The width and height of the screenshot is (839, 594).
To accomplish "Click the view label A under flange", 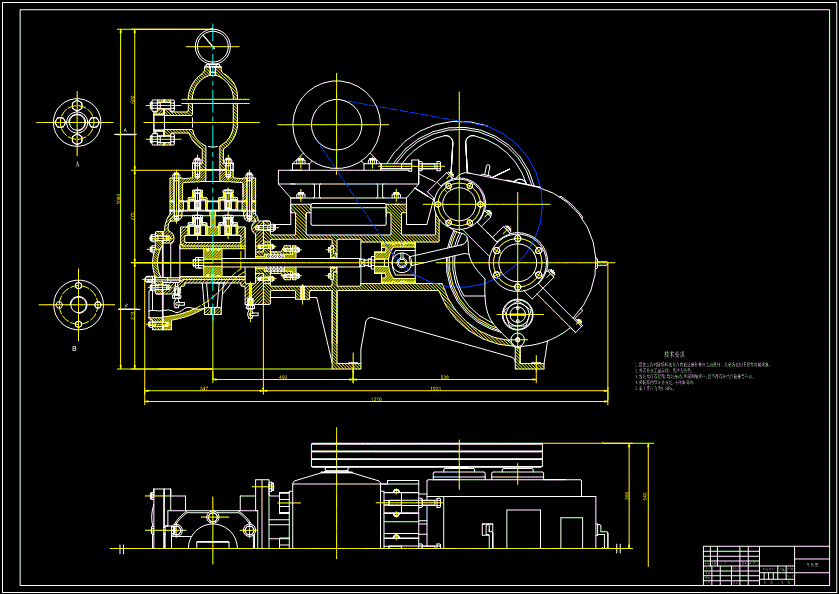I will click(x=77, y=166).
